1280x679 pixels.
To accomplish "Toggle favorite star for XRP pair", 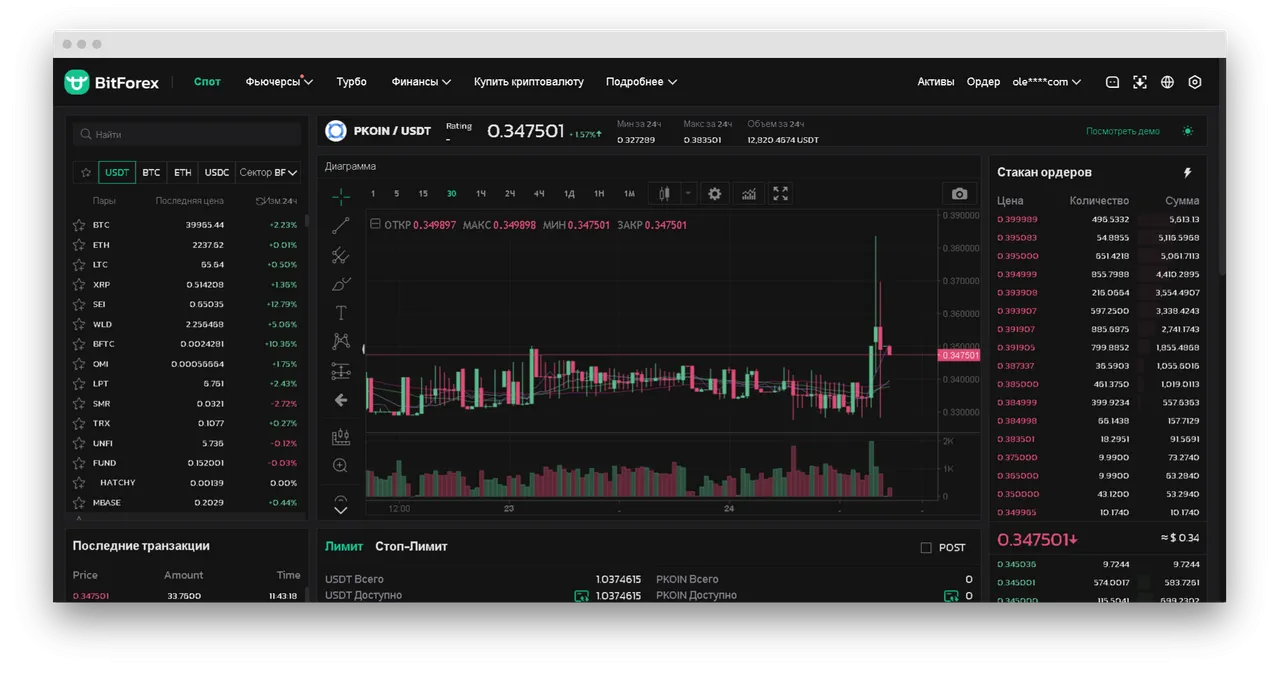I will click(79, 285).
